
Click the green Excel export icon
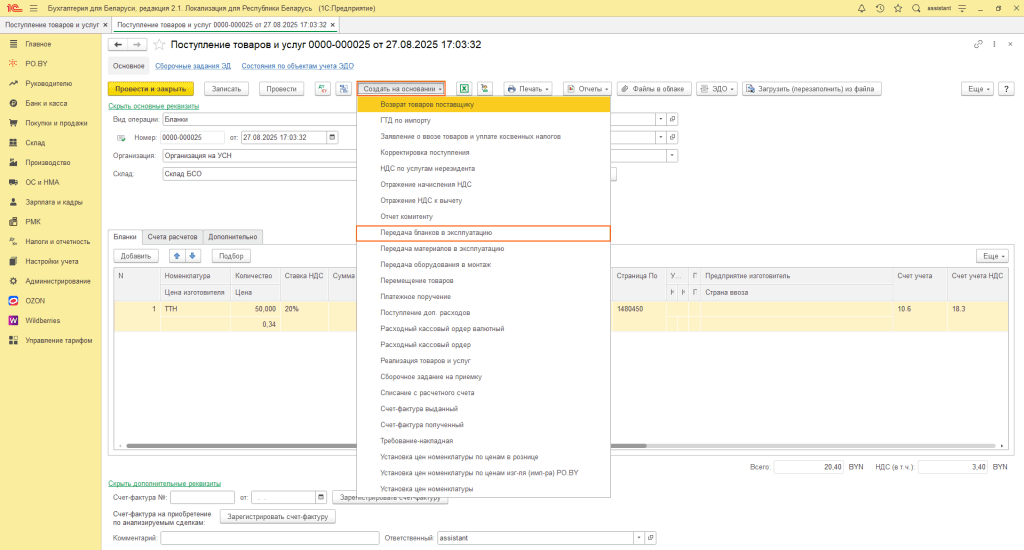pos(464,89)
